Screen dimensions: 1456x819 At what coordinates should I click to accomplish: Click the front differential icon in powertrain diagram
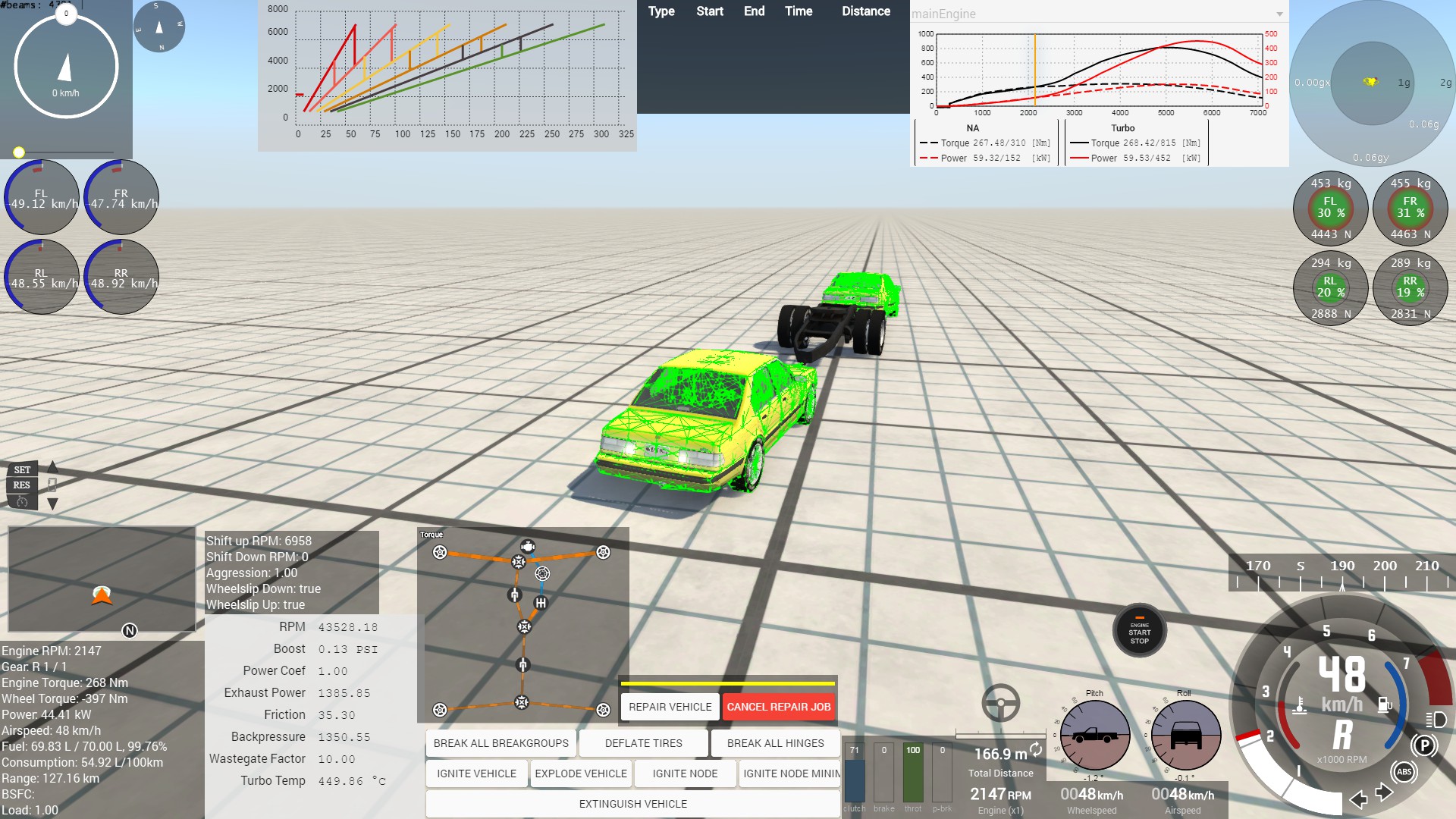point(519,561)
